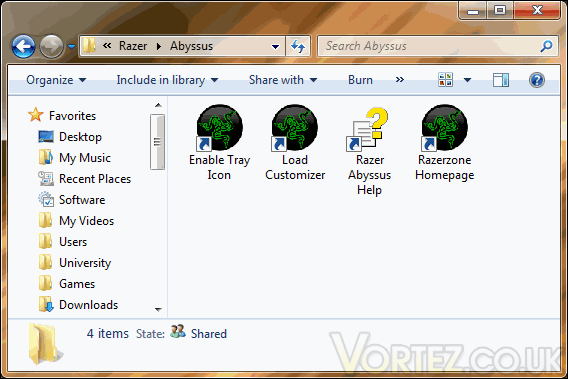Open the recent pages dropdown arrow
The width and height of the screenshot is (568, 379).
pos(71,47)
